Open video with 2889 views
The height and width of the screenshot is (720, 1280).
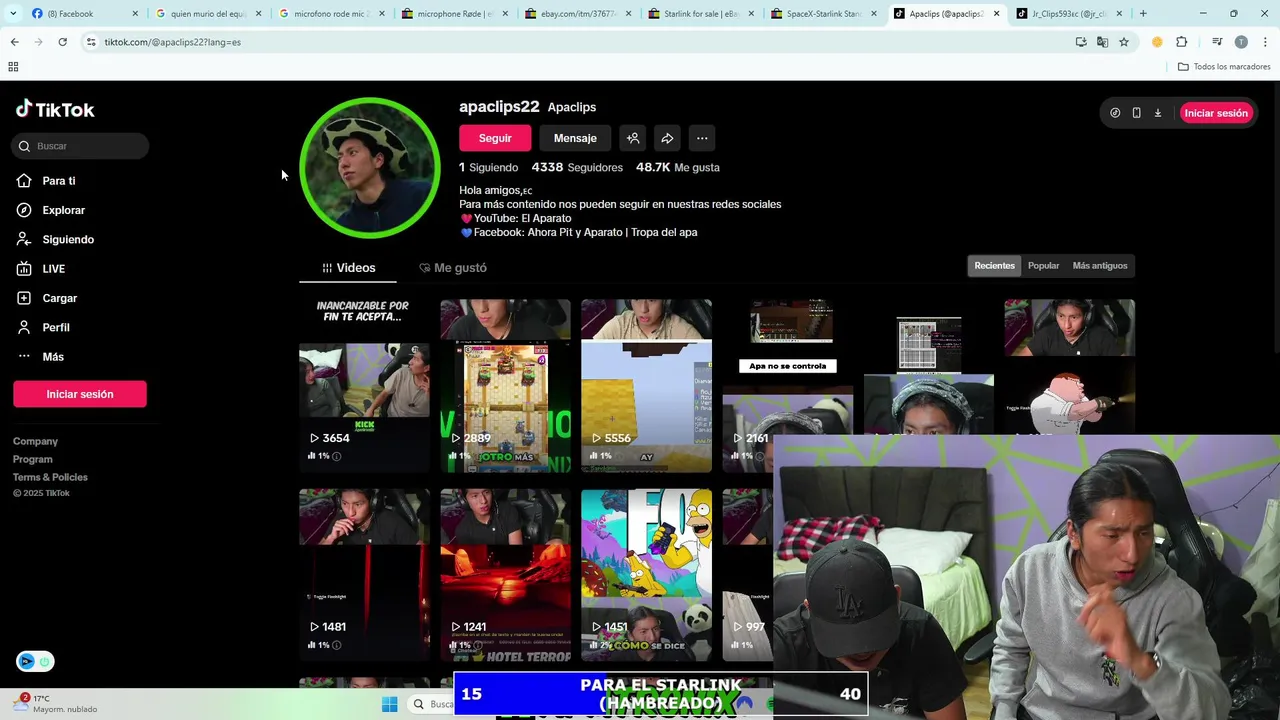(x=505, y=385)
